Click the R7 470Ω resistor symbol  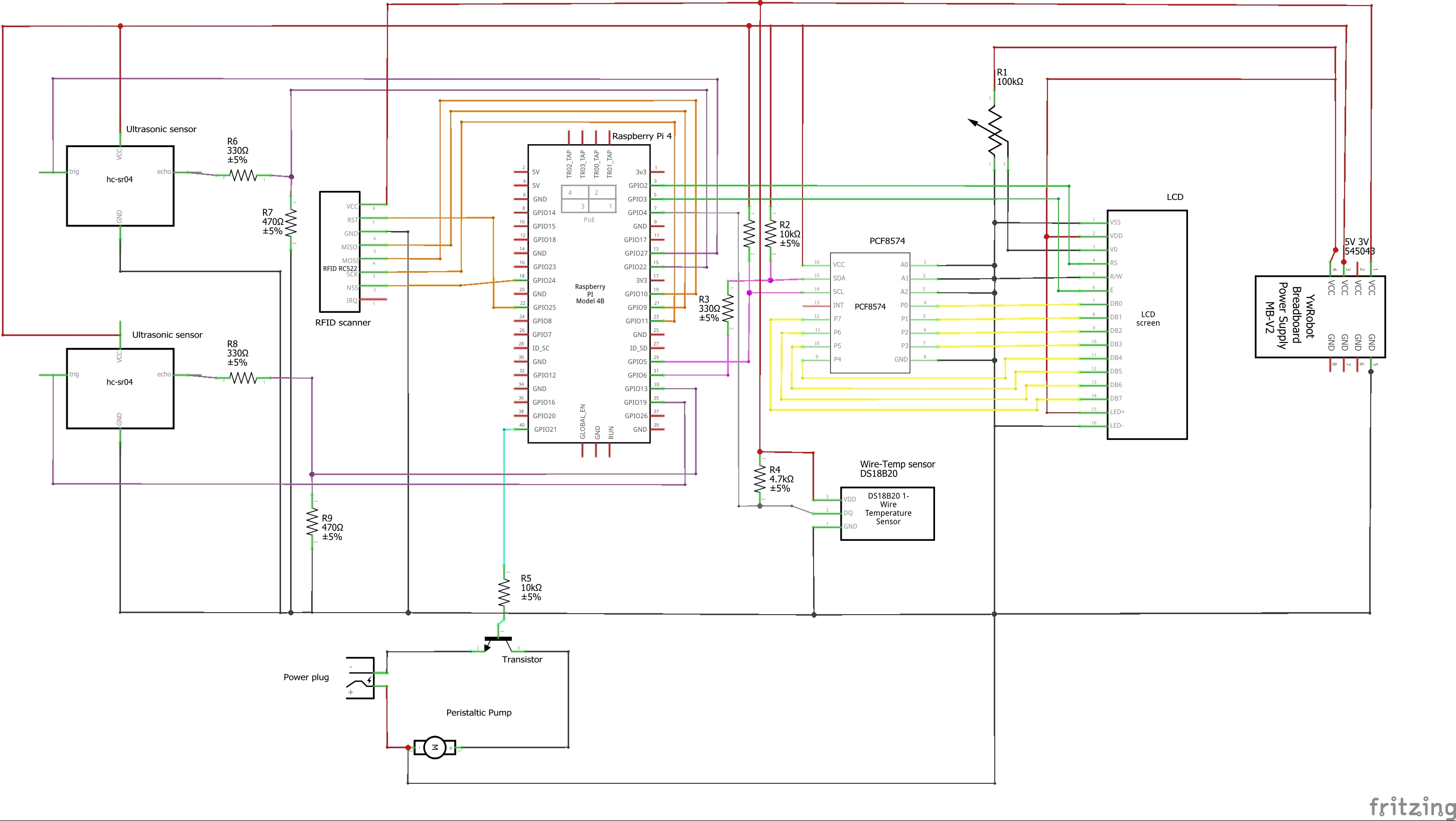coord(291,223)
